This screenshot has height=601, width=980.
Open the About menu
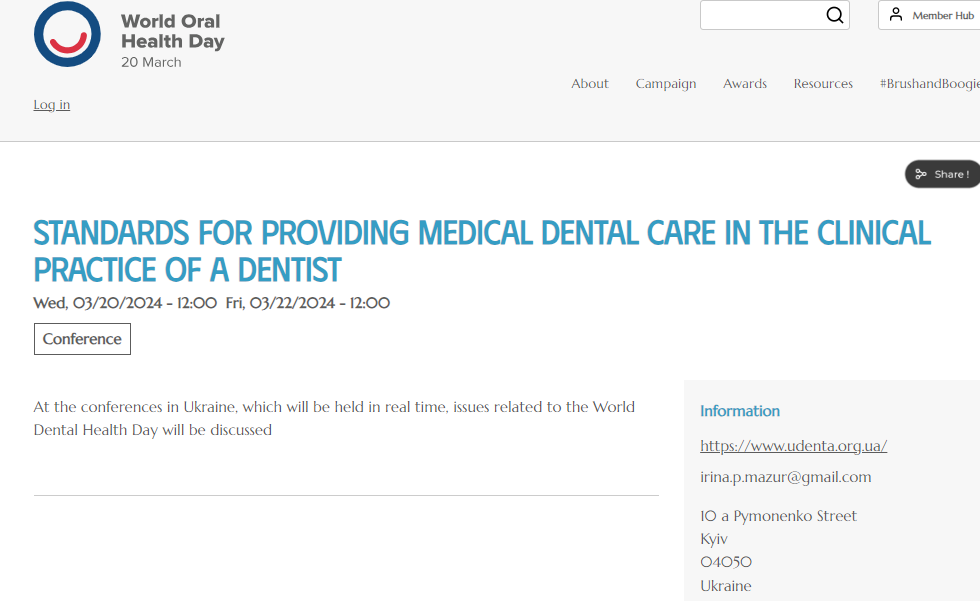click(589, 84)
